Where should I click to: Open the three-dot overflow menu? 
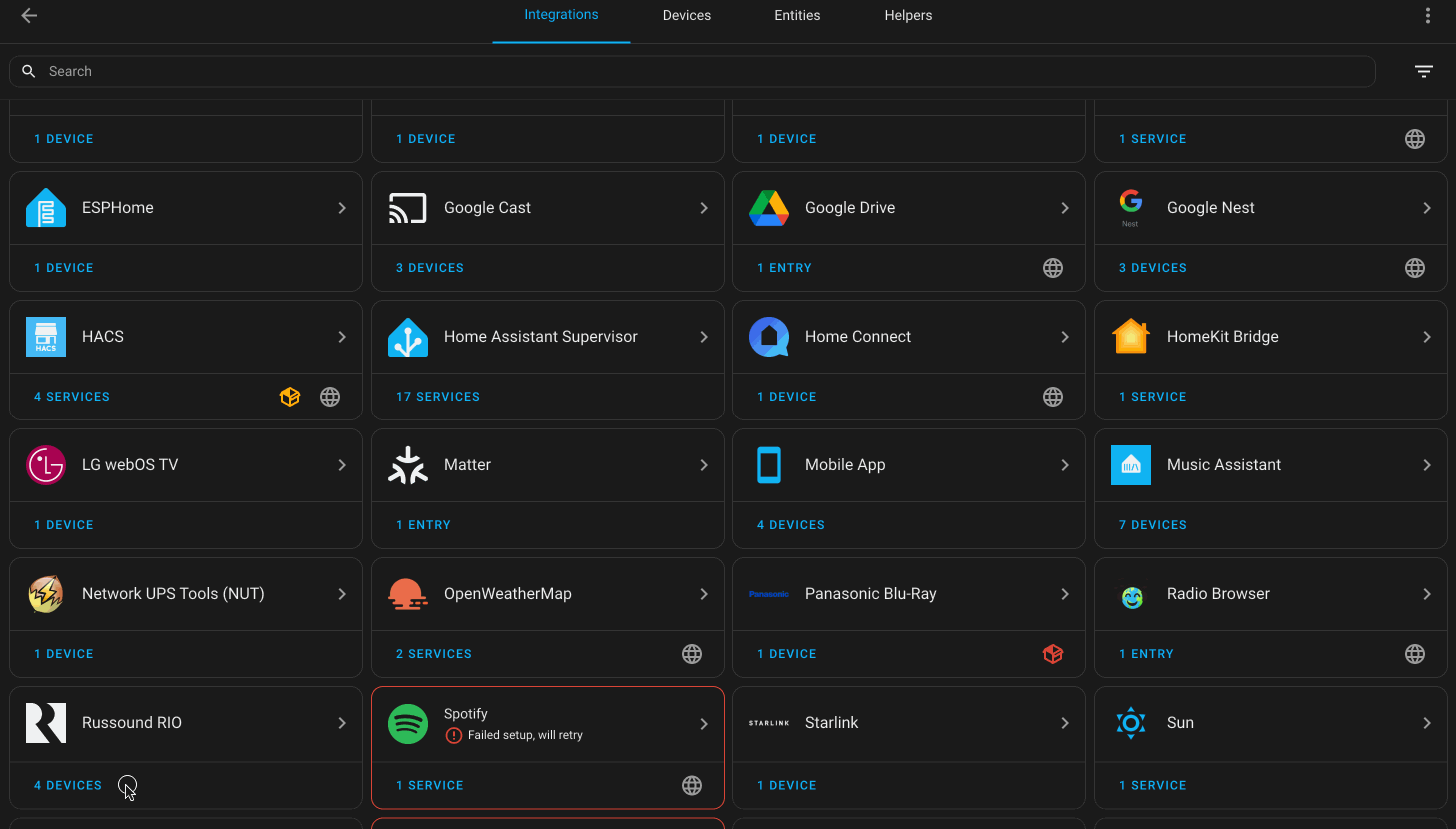click(x=1427, y=15)
